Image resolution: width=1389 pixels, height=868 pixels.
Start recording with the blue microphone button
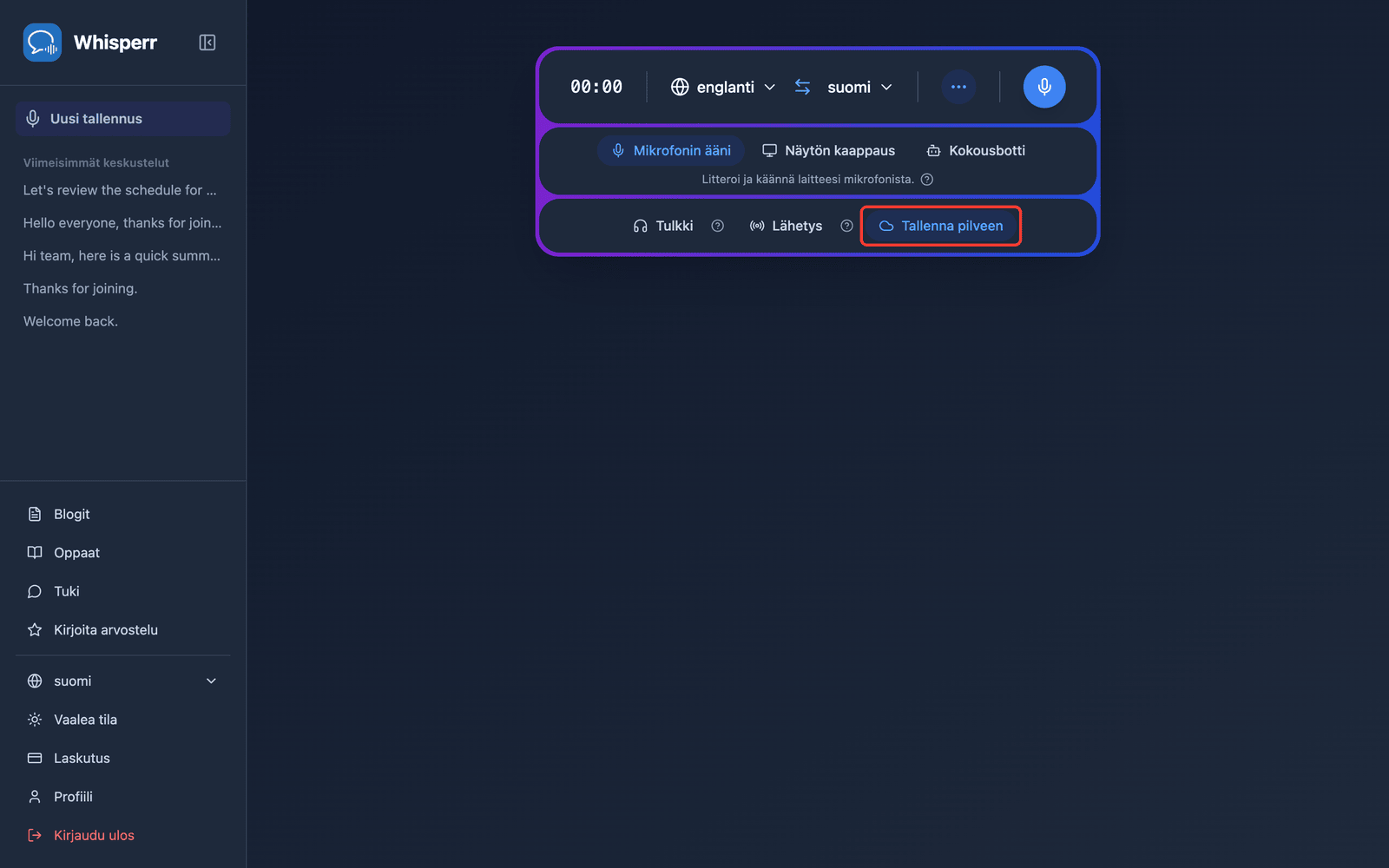(x=1044, y=87)
